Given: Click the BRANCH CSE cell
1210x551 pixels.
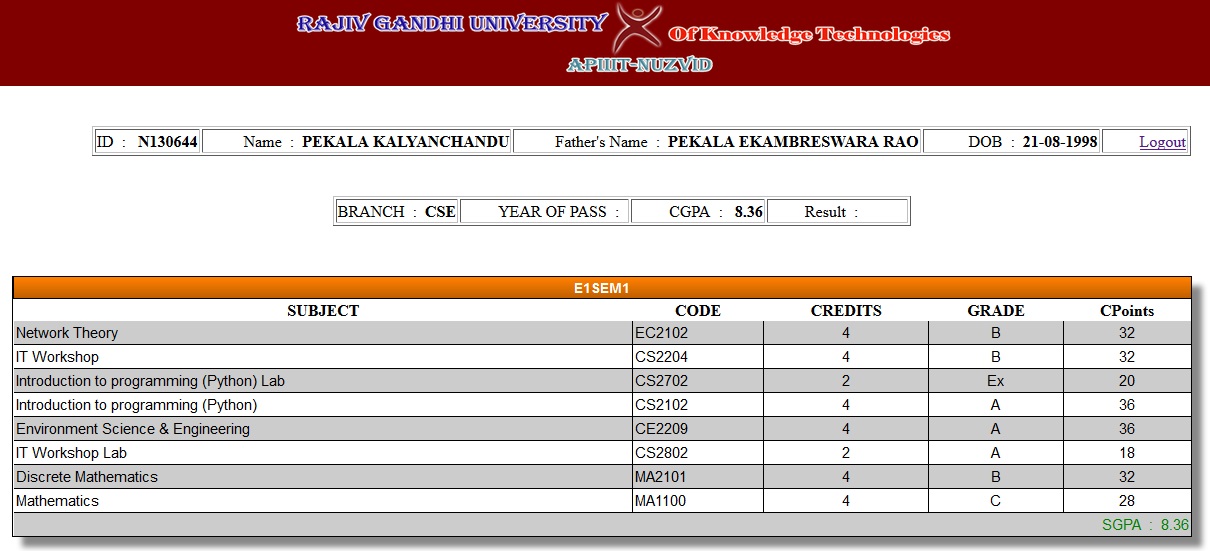Looking at the screenshot, I should click(x=397, y=212).
